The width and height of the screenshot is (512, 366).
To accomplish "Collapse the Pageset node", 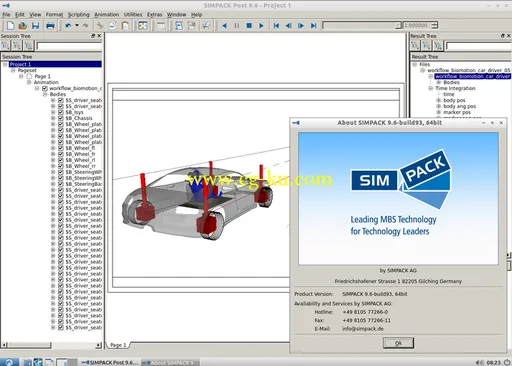I will pos(13,70).
